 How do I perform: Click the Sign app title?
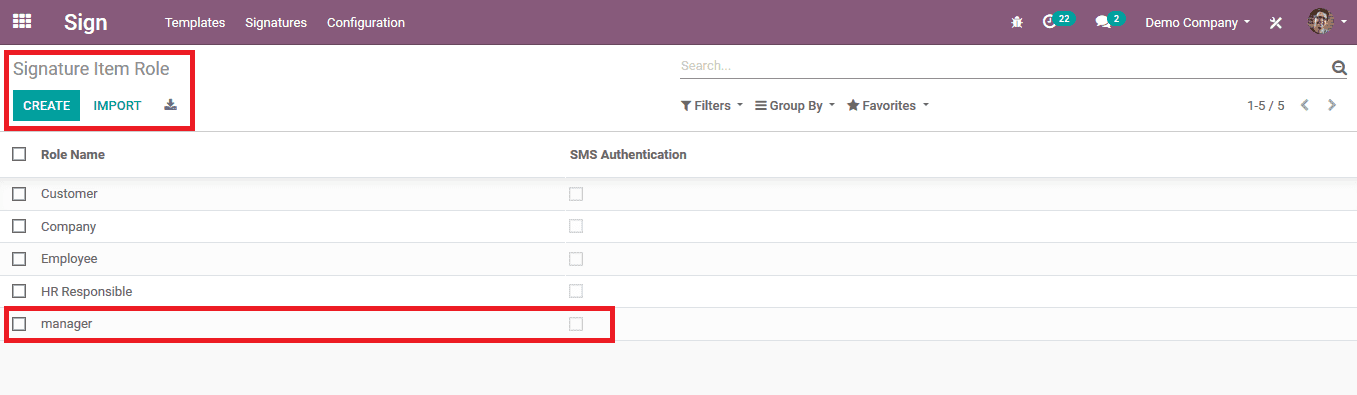[x=86, y=22]
